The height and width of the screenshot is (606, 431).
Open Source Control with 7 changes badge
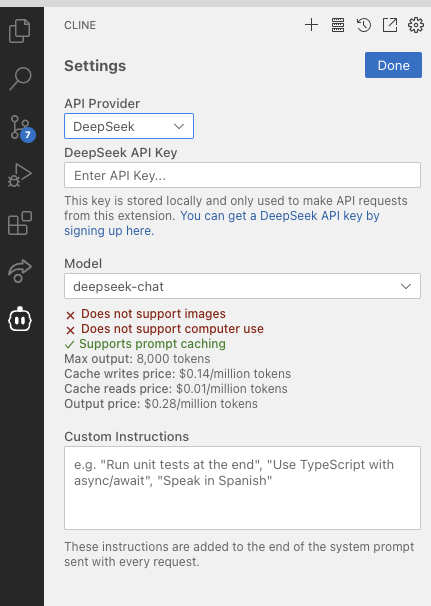pos(22,128)
